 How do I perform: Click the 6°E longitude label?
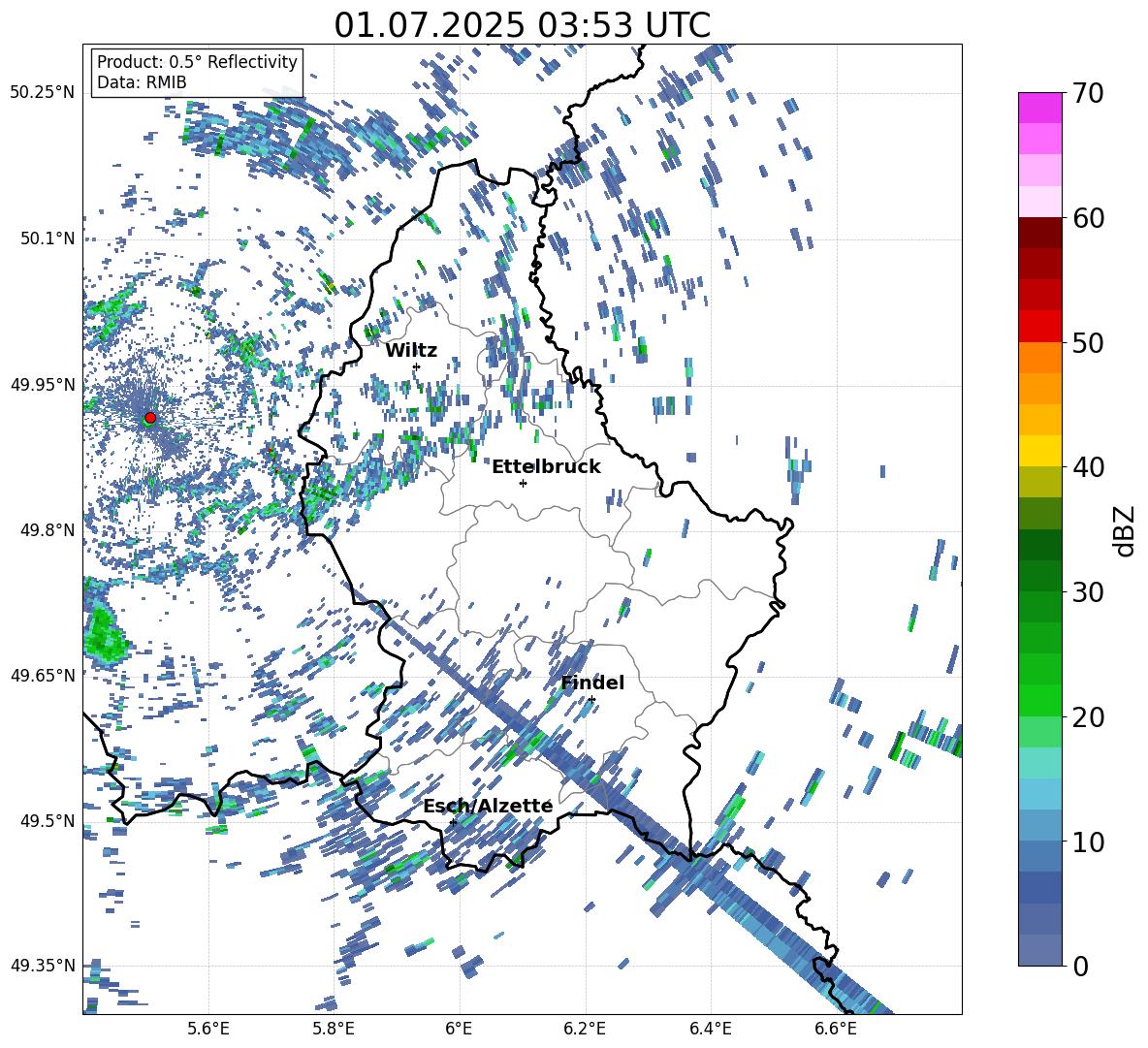click(459, 1030)
